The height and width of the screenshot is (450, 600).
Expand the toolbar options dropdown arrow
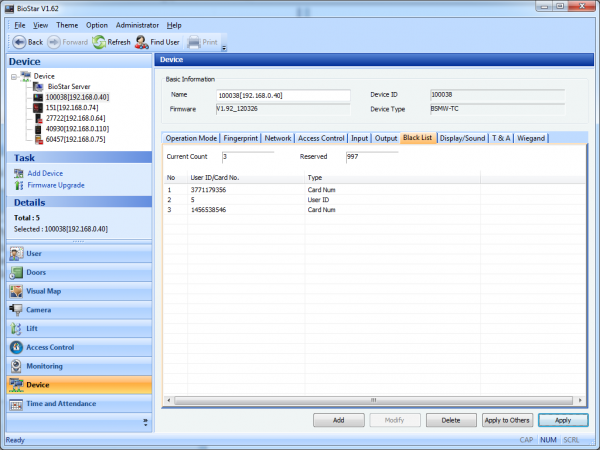click(x=224, y=47)
